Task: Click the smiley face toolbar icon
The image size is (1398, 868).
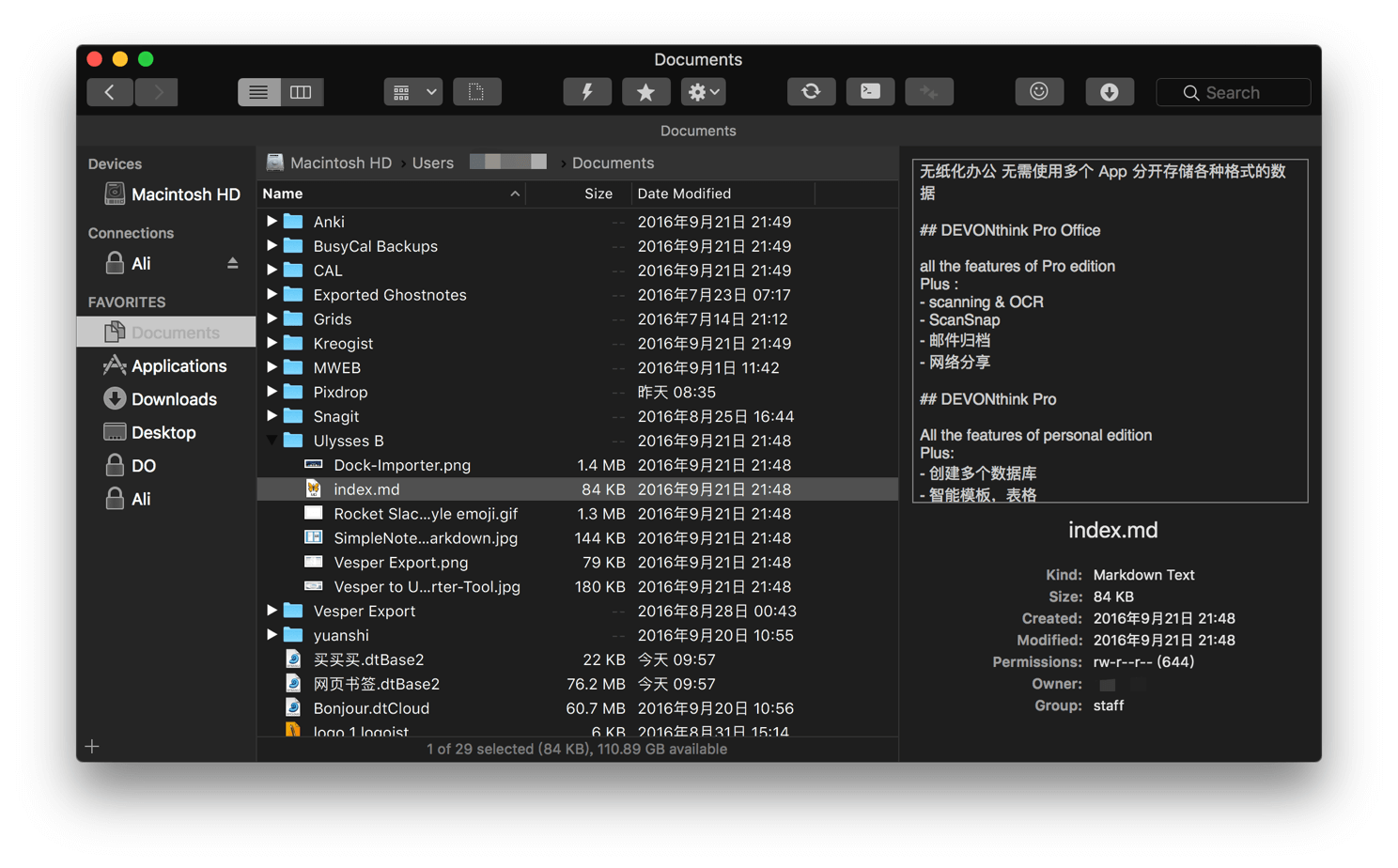Action: coord(1039,92)
